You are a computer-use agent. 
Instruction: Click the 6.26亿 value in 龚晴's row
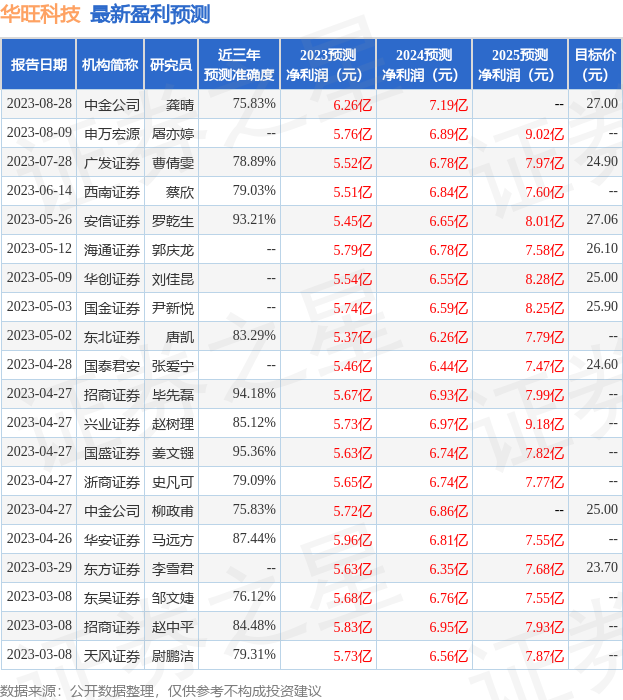click(353, 105)
